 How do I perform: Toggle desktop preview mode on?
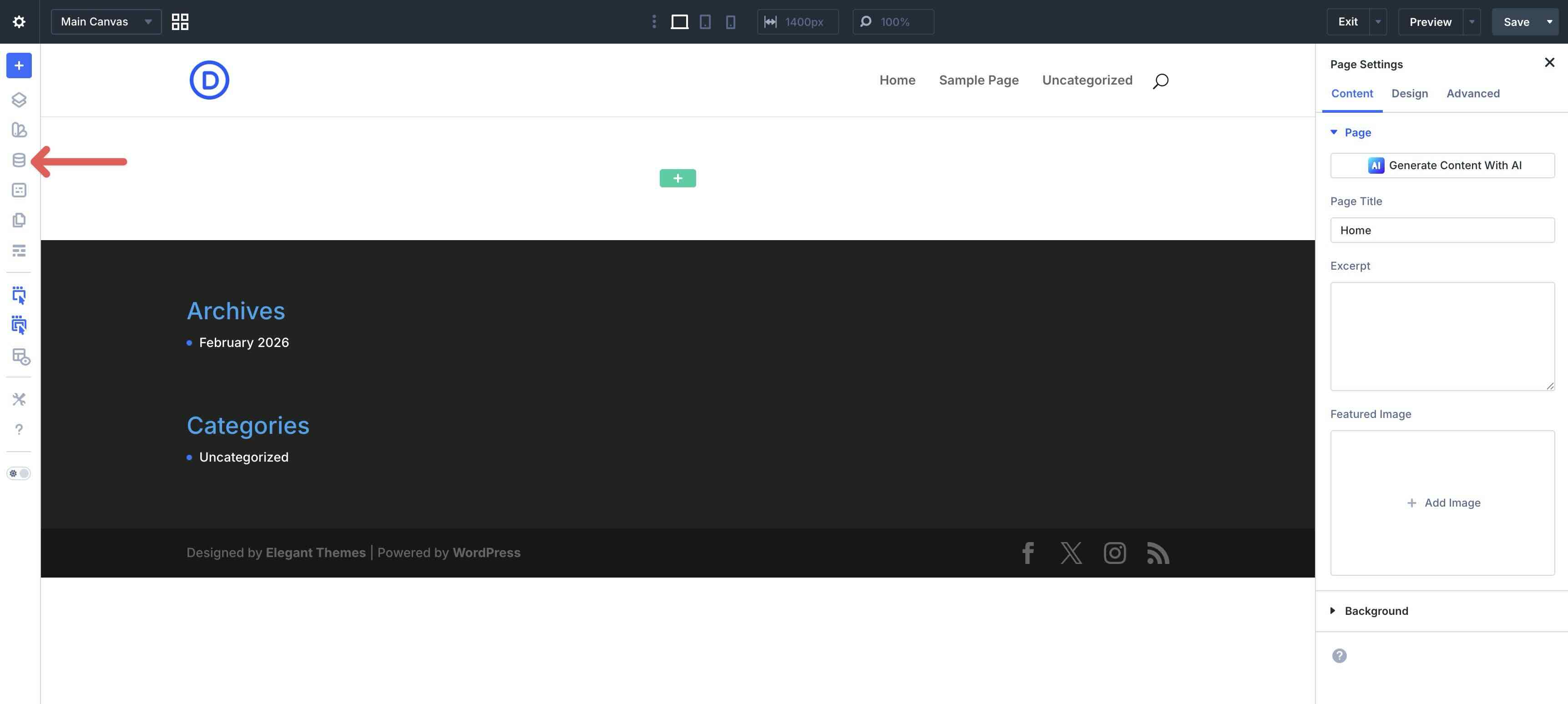pyautogui.click(x=679, y=21)
